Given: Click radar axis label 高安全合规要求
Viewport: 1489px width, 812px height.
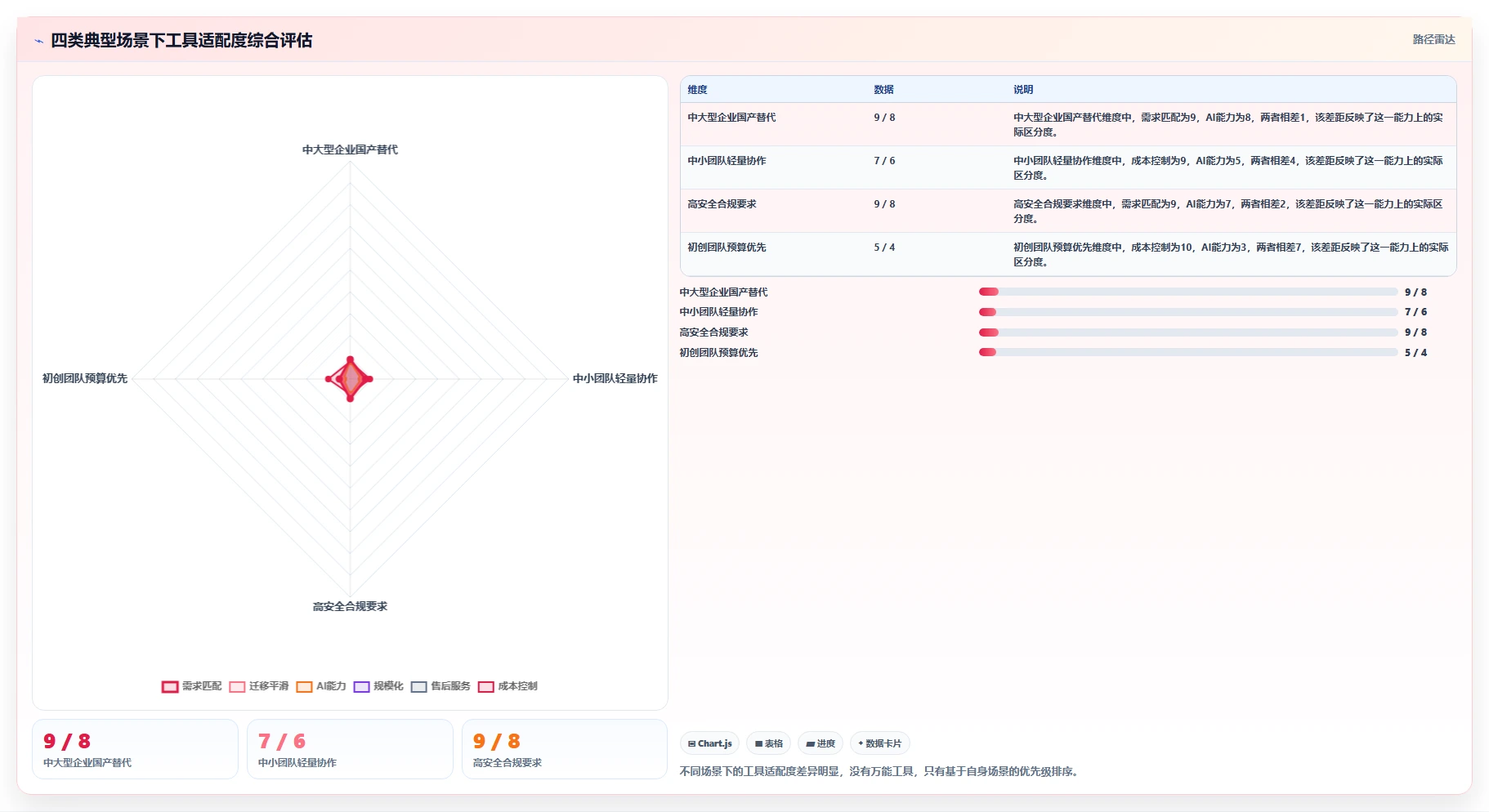Looking at the screenshot, I should [350, 606].
